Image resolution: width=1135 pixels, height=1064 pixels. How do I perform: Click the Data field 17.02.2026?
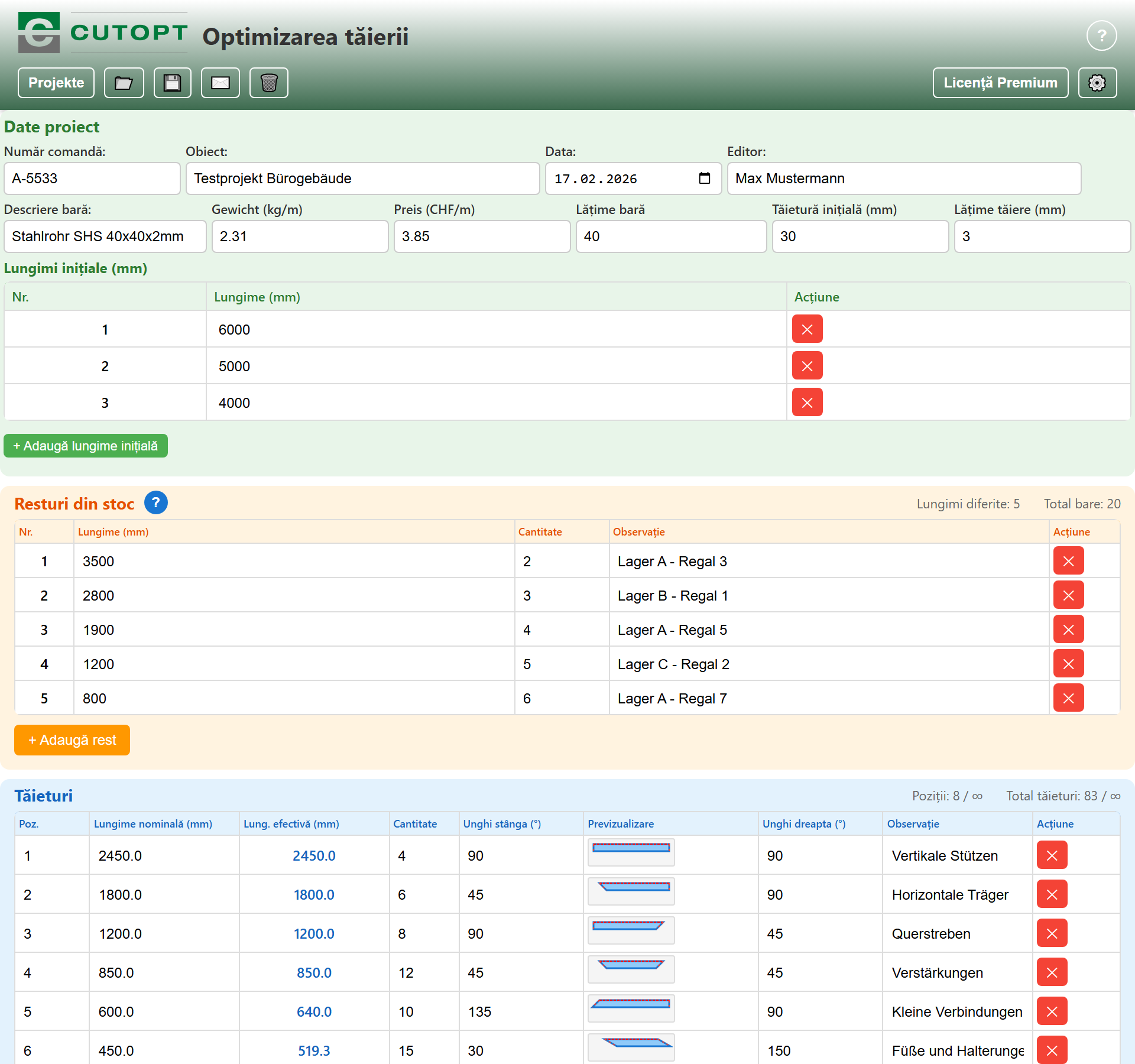click(x=634, y=179)
